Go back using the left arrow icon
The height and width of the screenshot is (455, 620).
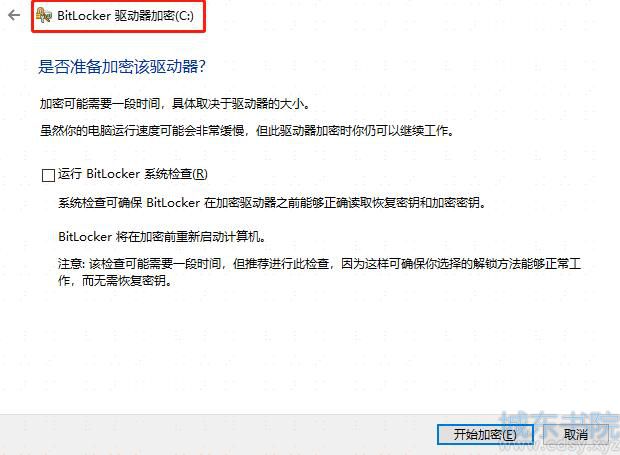(x=14, y=15)
